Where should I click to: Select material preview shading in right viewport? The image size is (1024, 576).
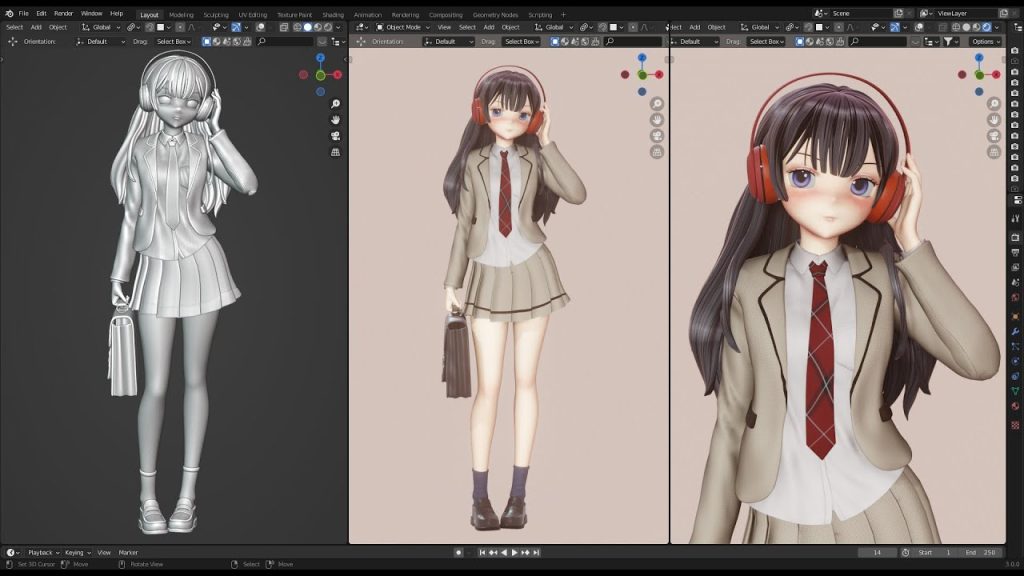coord(976,27)
